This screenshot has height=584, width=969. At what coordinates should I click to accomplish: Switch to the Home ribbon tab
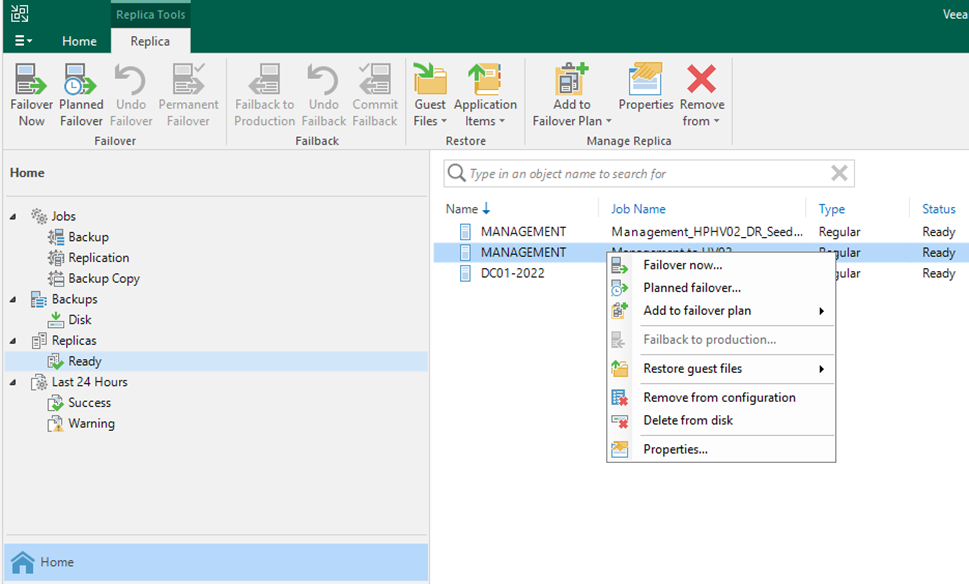pos(79,41)
